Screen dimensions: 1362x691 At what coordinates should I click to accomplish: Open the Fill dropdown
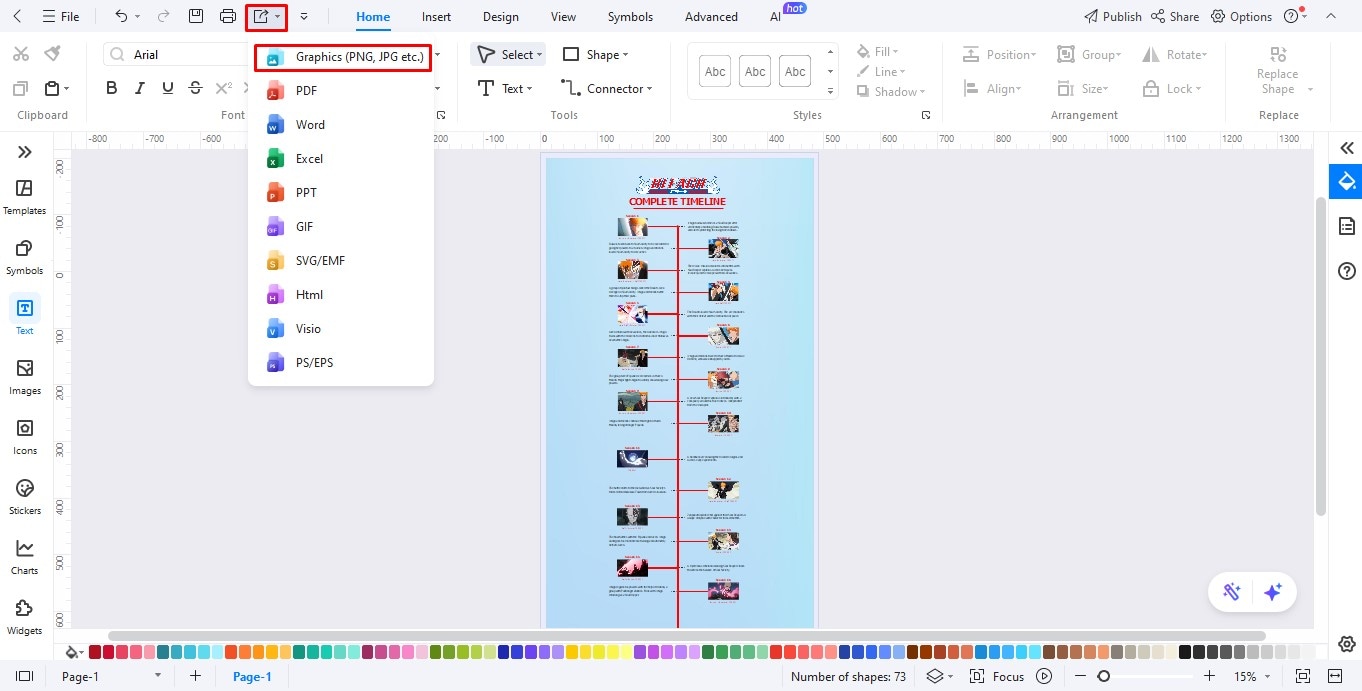pos(878,51)
